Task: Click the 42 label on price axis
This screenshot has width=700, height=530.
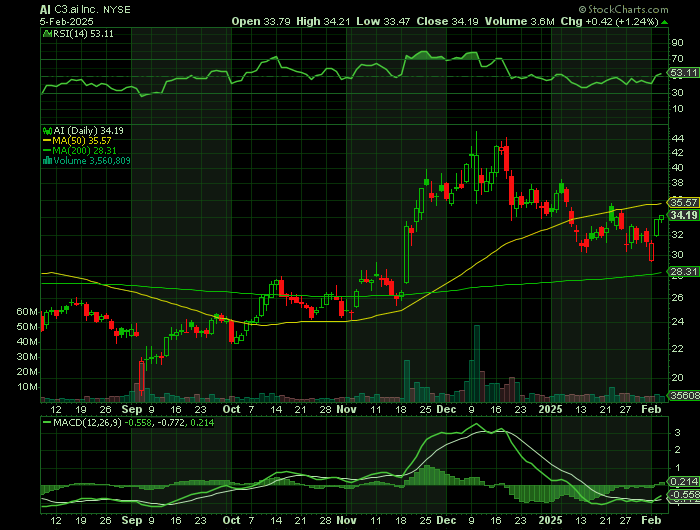Action: [677, 153]
